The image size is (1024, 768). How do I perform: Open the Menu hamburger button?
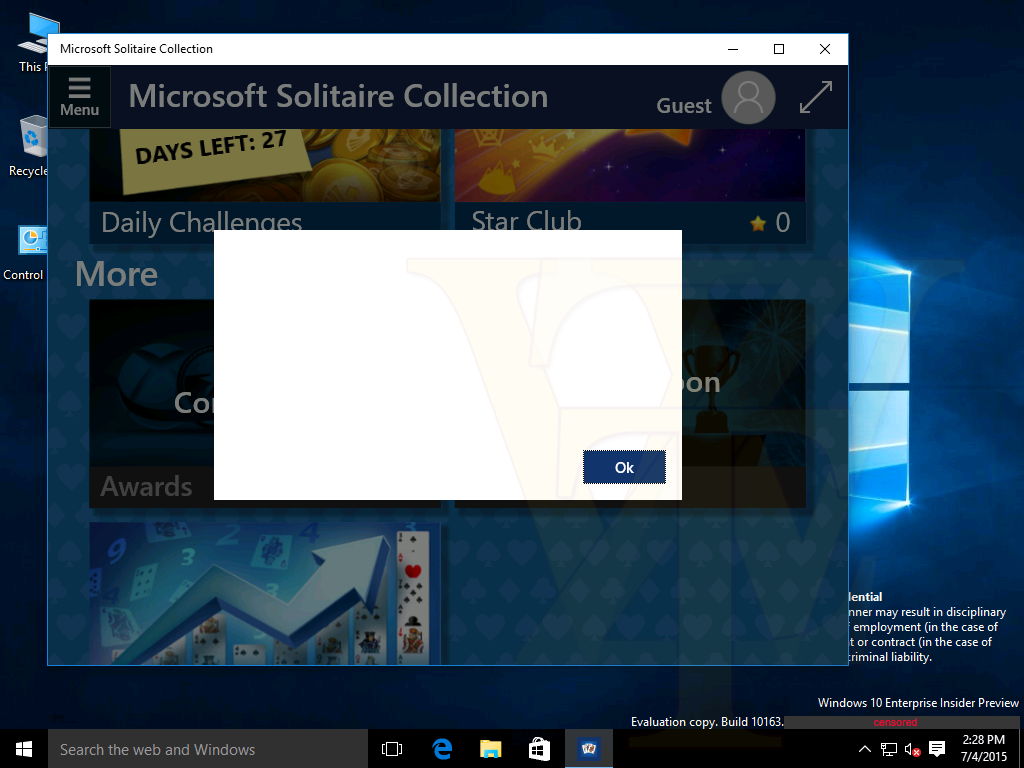pos(80,97)
